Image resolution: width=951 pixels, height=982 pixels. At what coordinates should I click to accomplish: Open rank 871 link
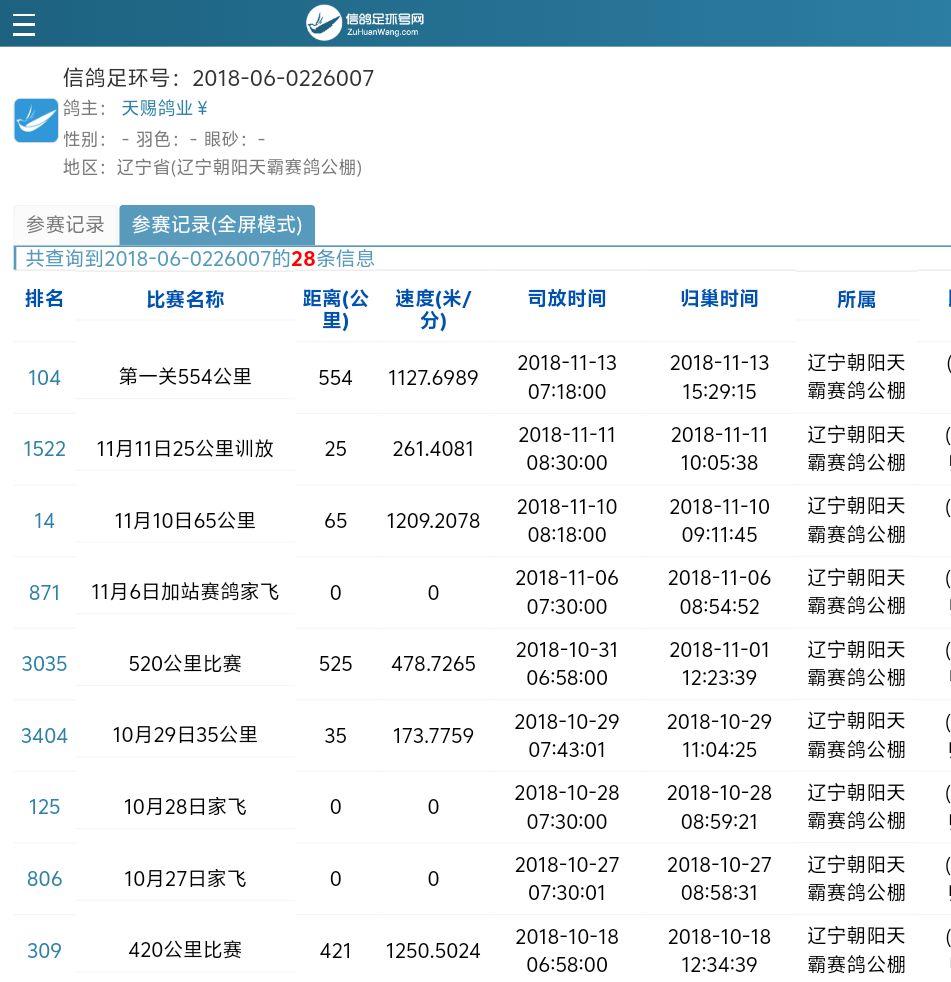coord(44,593)
